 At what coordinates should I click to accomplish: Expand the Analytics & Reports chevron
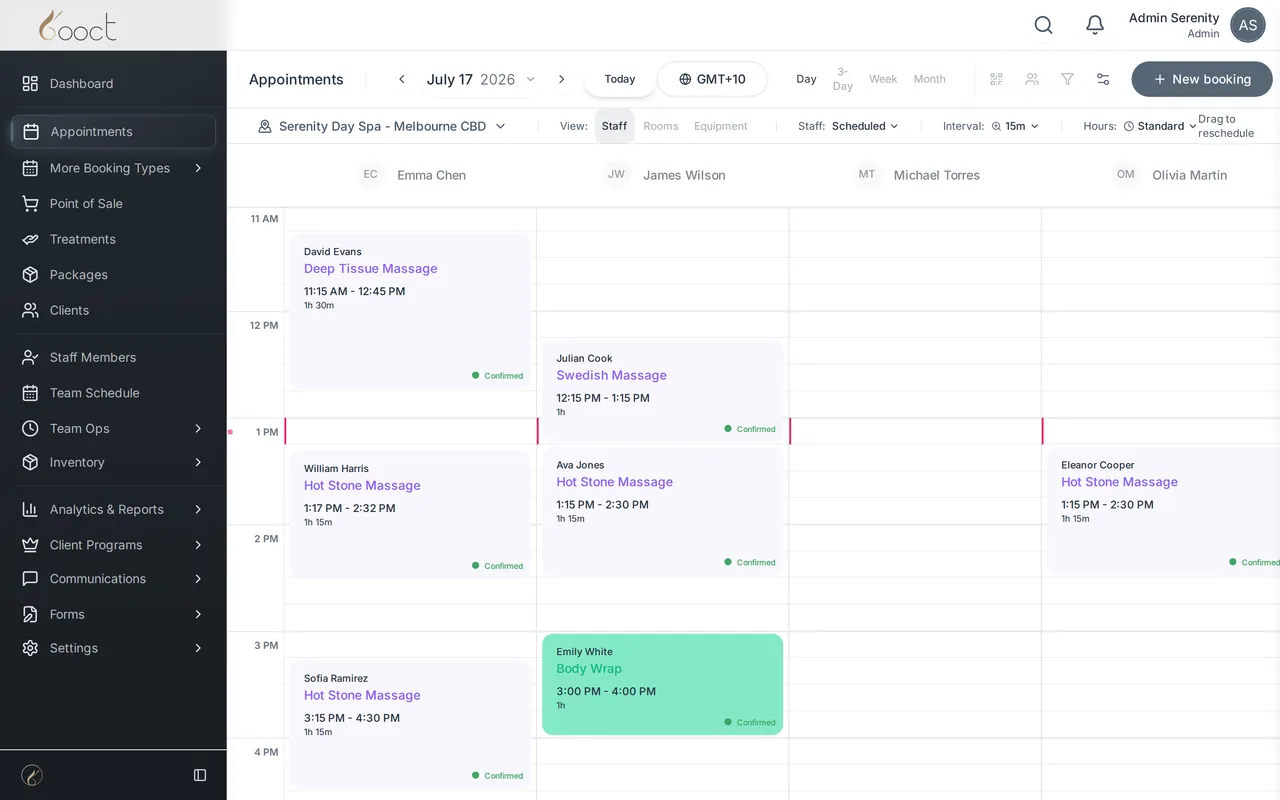pyautogui.click(x=198, y=509)
